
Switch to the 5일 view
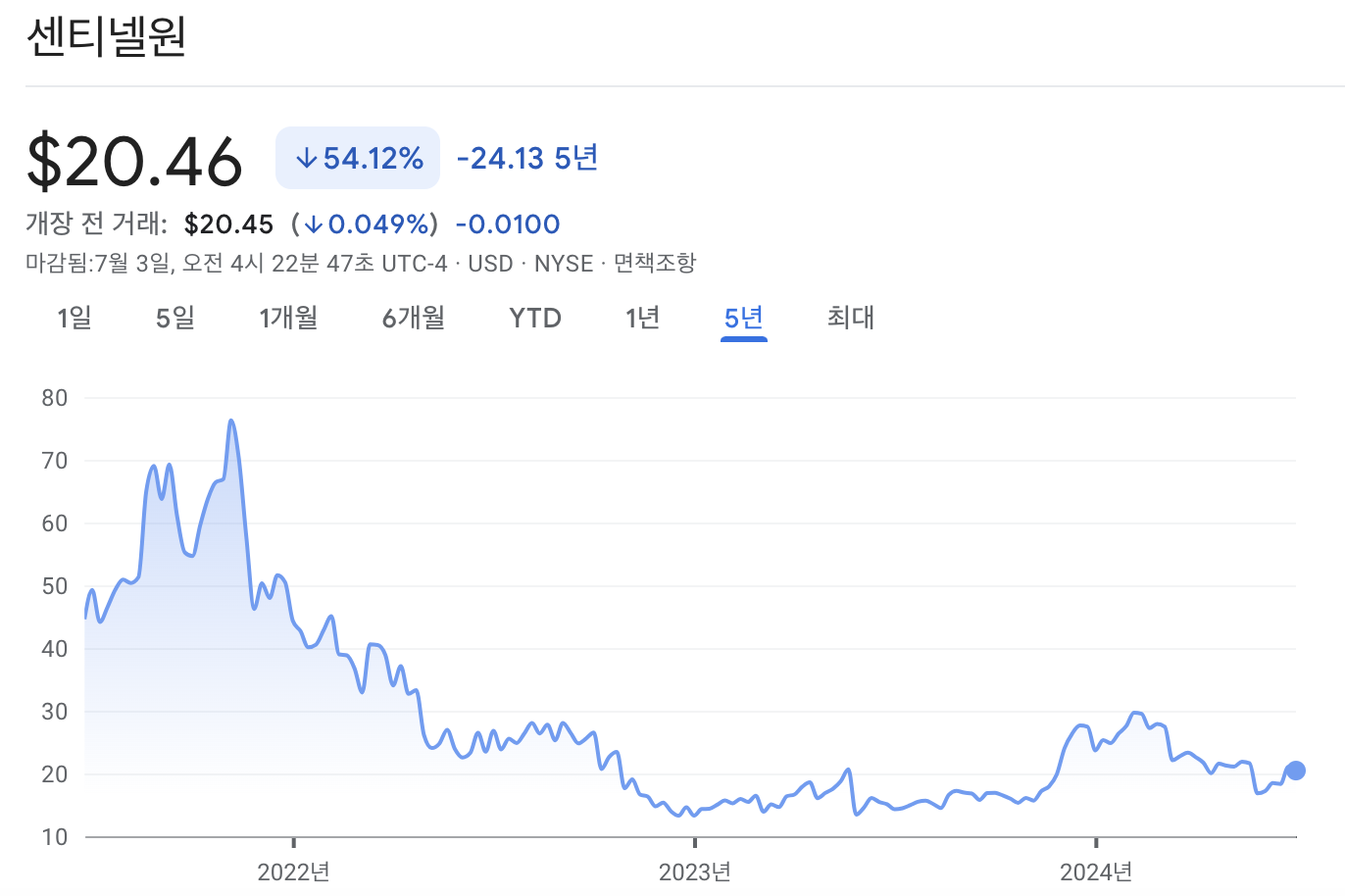(x=174, y=318)
